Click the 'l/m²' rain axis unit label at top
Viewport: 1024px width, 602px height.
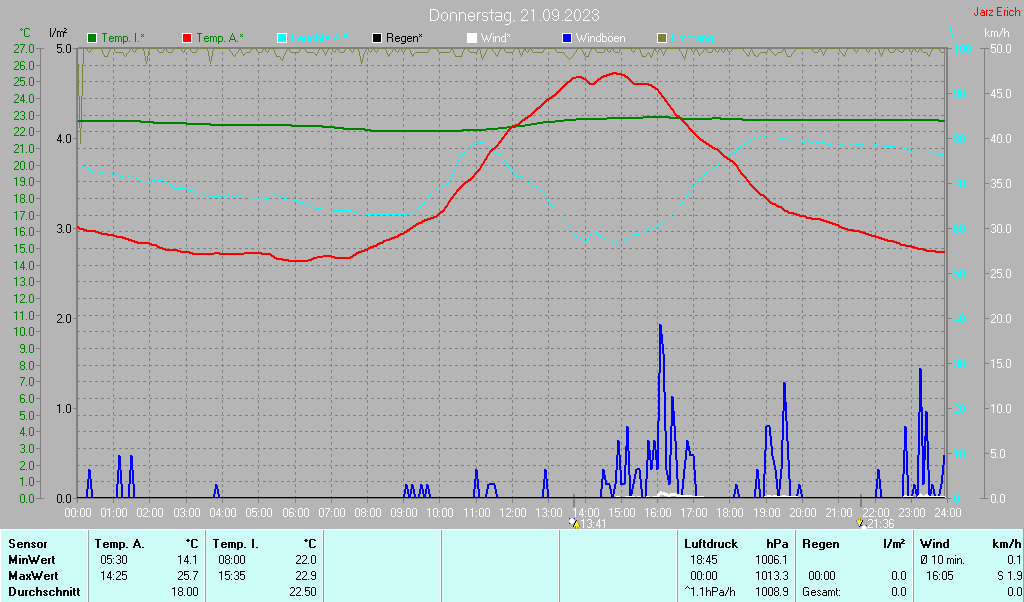(x=58, y=33)
